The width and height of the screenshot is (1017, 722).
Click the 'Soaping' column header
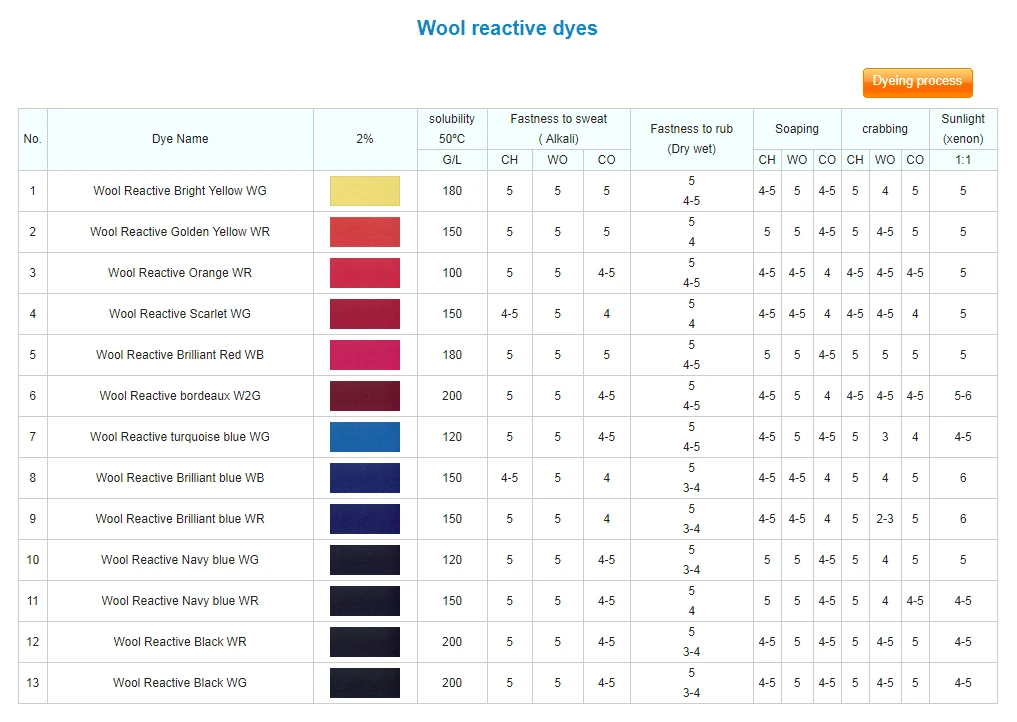[796, 128]
